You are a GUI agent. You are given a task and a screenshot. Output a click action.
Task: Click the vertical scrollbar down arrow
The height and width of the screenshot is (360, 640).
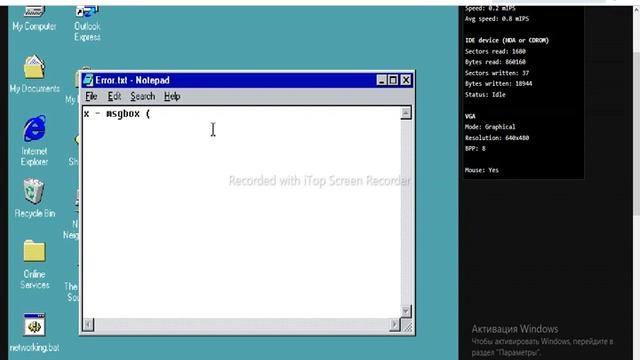pos(406,311)
